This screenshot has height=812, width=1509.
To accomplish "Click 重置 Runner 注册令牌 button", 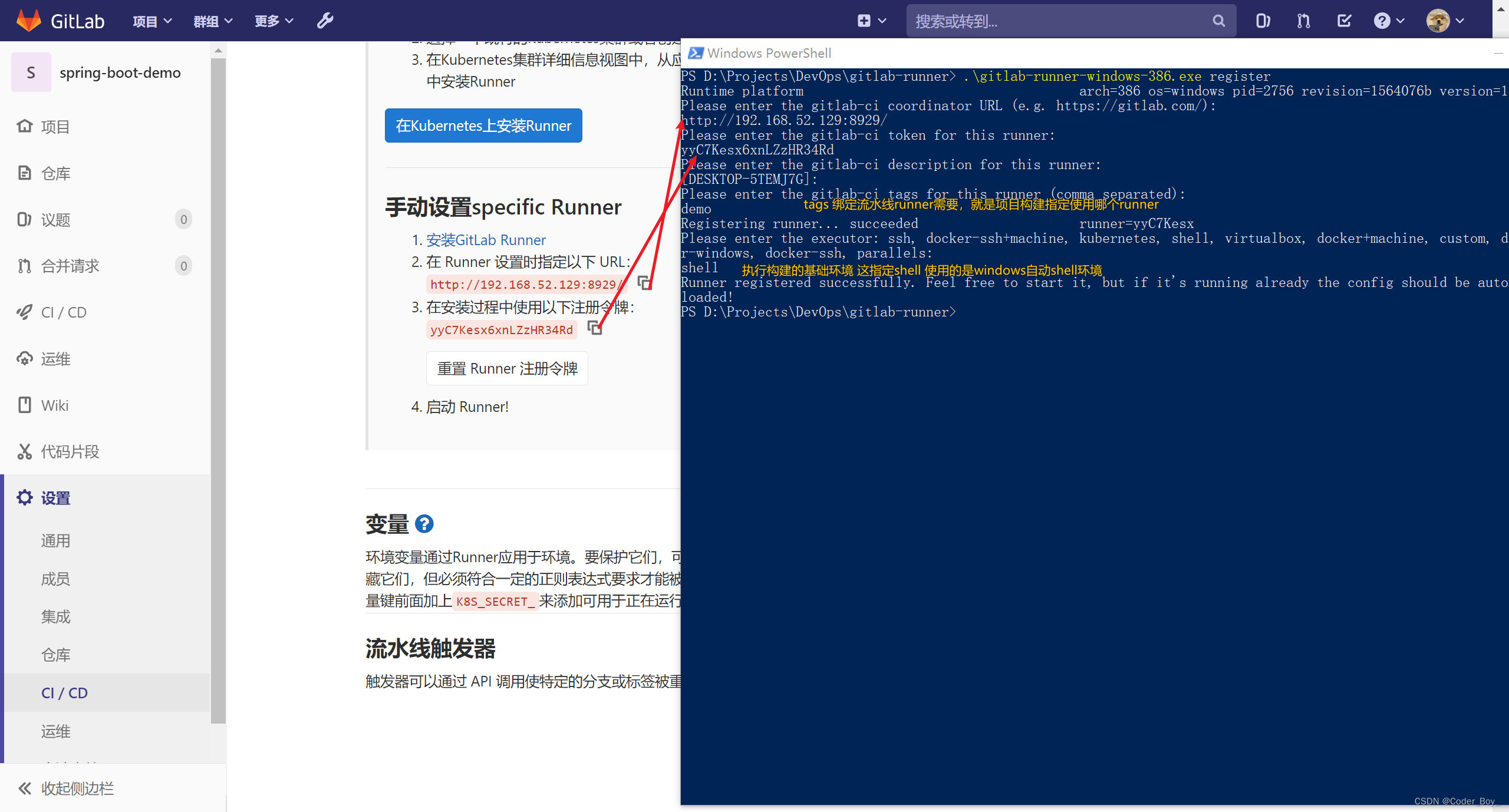I will pos(507,368).
